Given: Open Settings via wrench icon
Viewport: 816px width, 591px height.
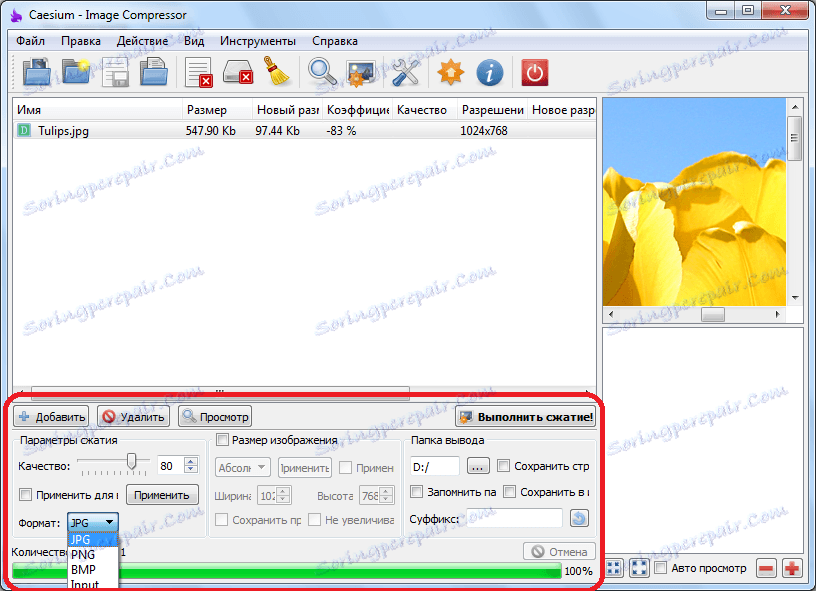Looking at the screenshot, I should pyautogui.click(x=405, y=72).
